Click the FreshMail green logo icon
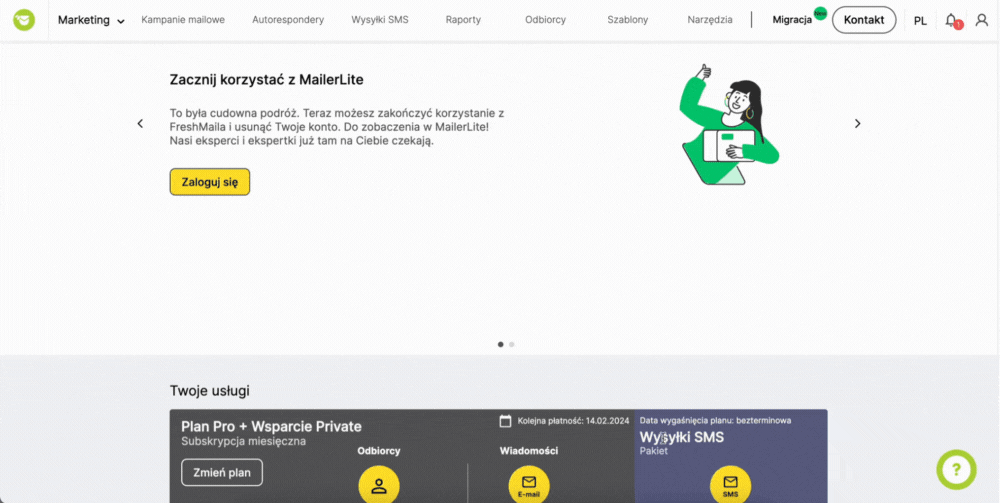Image resolution: width=1000 pixels, height=503 pixels. tap(24, 20)
